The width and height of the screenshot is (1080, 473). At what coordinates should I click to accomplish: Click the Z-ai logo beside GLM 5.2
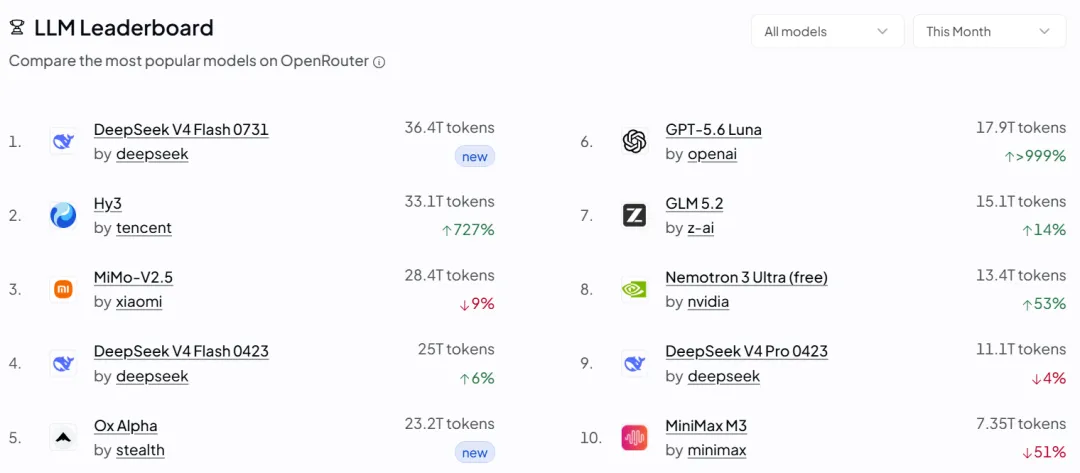[x=634, y=216]
